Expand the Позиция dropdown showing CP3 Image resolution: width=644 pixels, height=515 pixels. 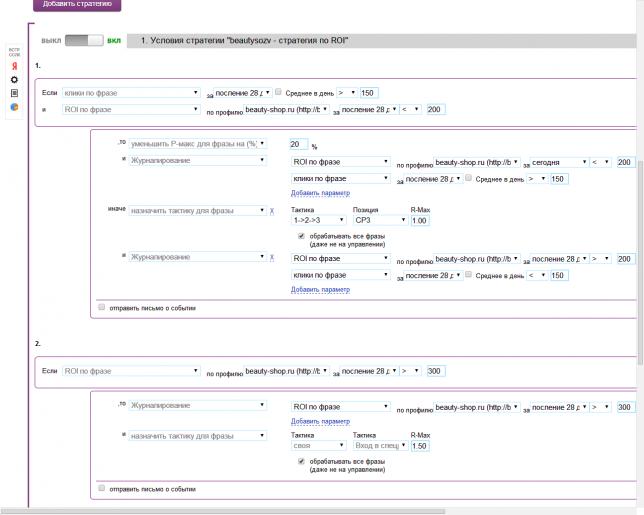coord(376,220)
